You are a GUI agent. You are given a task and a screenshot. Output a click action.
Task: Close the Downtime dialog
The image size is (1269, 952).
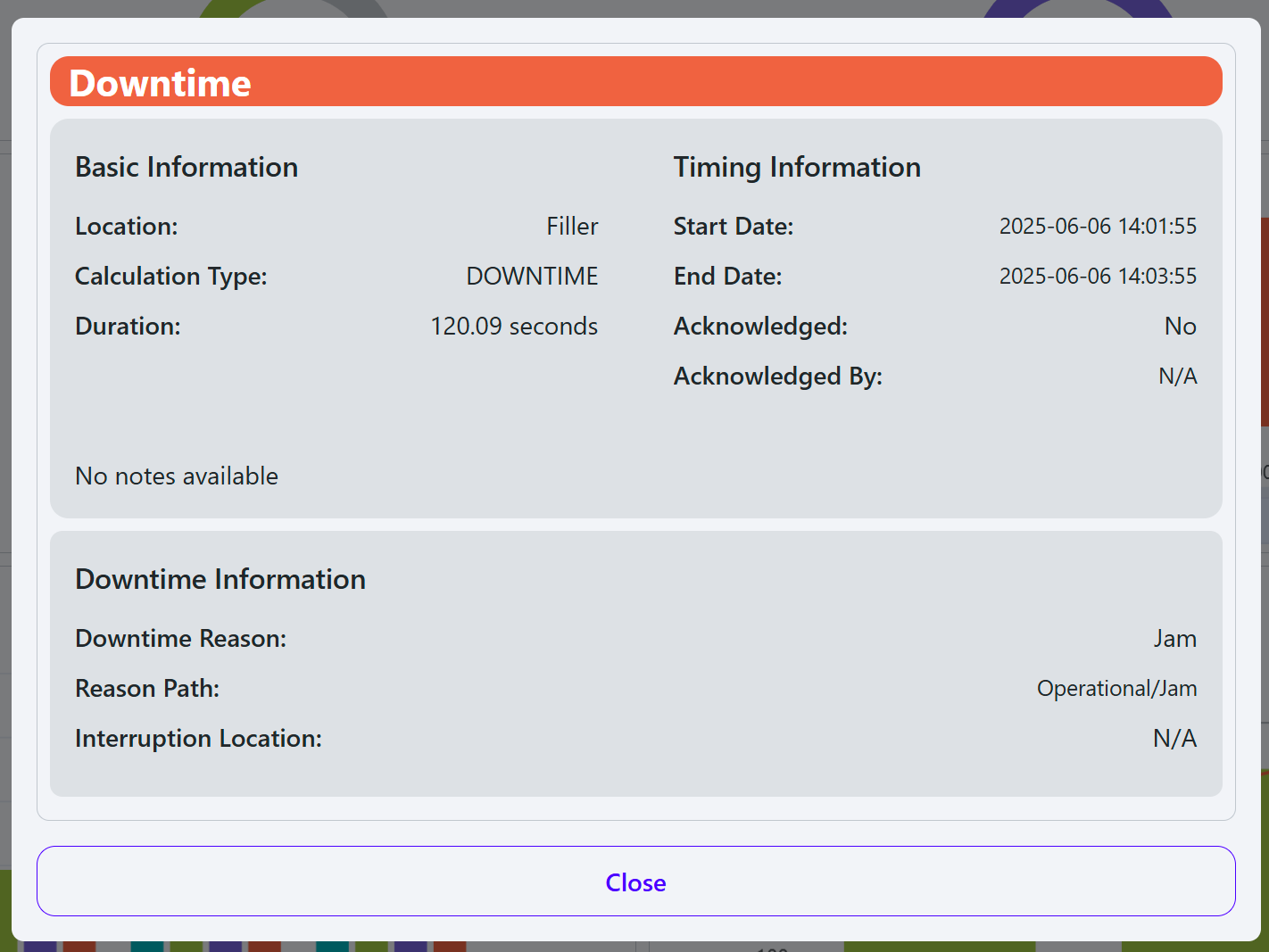pos(635,881)
